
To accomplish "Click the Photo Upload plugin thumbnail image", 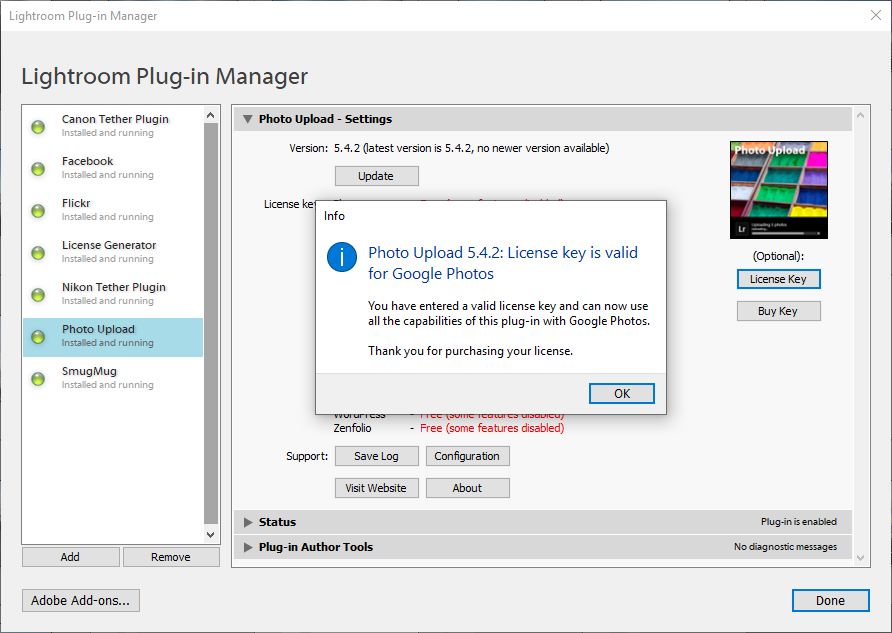I will click(778, 189).
